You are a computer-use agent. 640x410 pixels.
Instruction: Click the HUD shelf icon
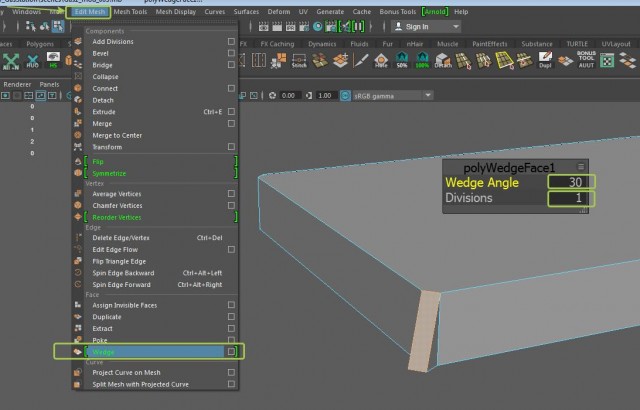tap(33, 61)
